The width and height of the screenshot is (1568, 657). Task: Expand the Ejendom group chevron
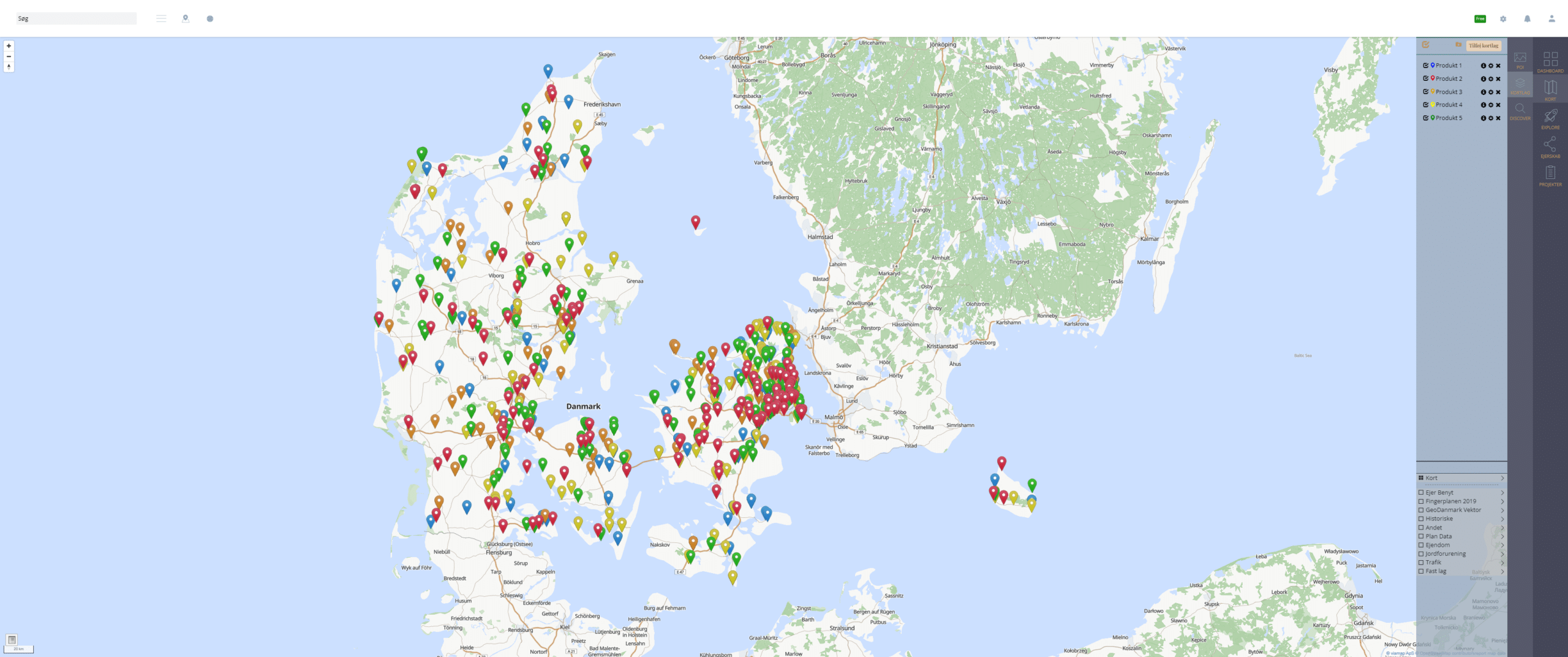1502,545
